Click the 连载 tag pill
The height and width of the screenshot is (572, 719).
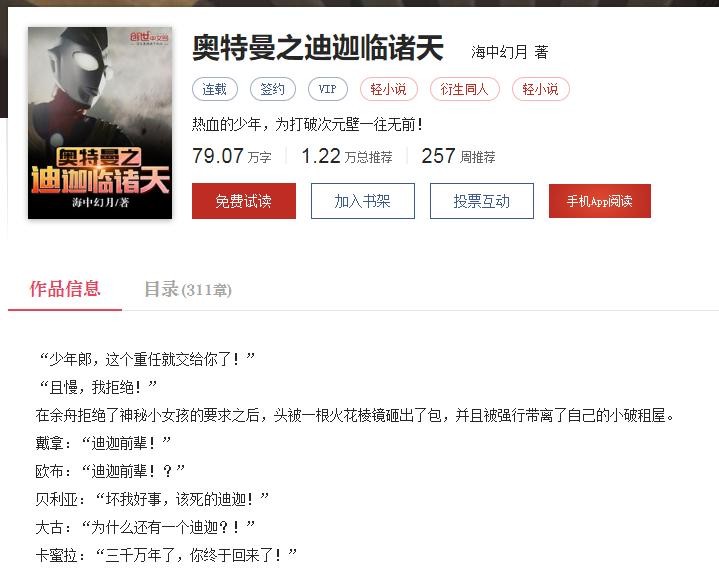click(215, 89)
